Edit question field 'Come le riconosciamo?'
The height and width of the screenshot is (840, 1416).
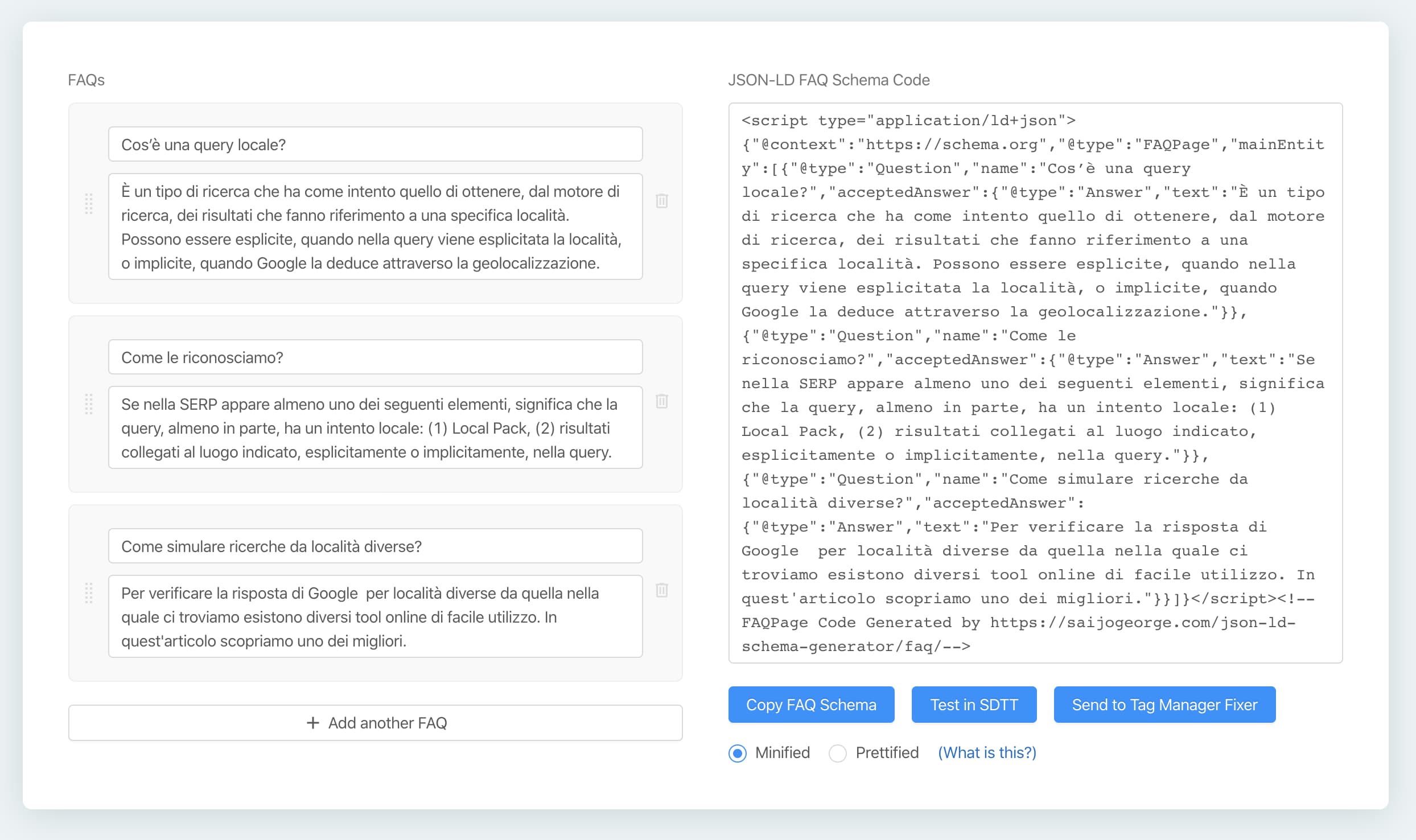tap(376, 357)
